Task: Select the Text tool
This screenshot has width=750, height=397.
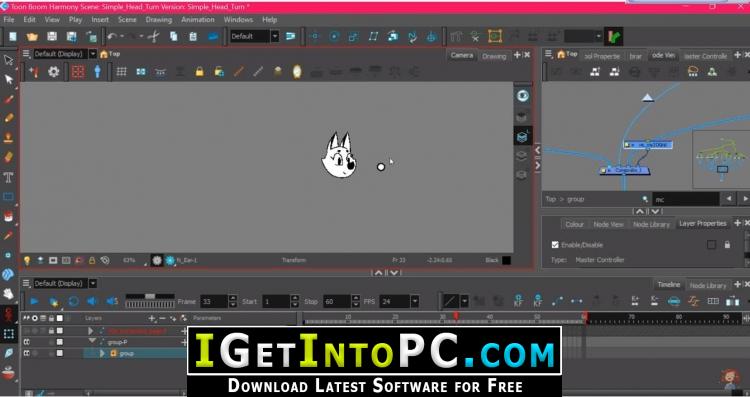Action: 8,178
